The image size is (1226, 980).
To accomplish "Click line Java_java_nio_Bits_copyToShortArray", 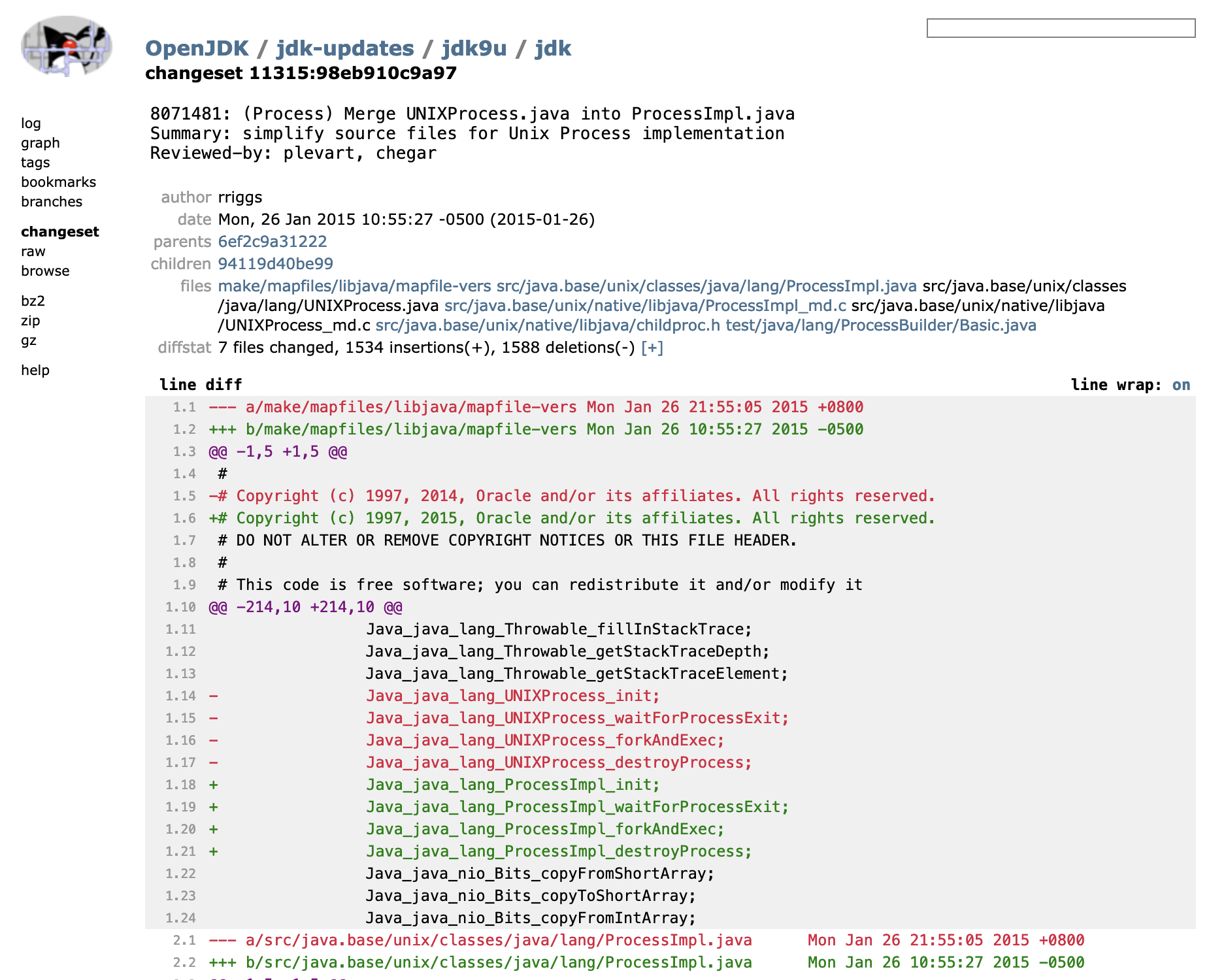I will (x=531, y=896).
